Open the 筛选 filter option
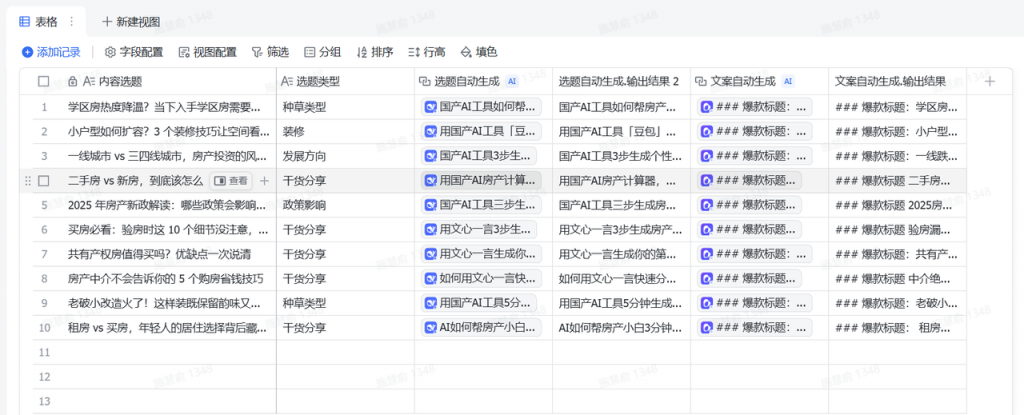Image resolution: width=1024 pixels, height=415 pixels. 270,52
